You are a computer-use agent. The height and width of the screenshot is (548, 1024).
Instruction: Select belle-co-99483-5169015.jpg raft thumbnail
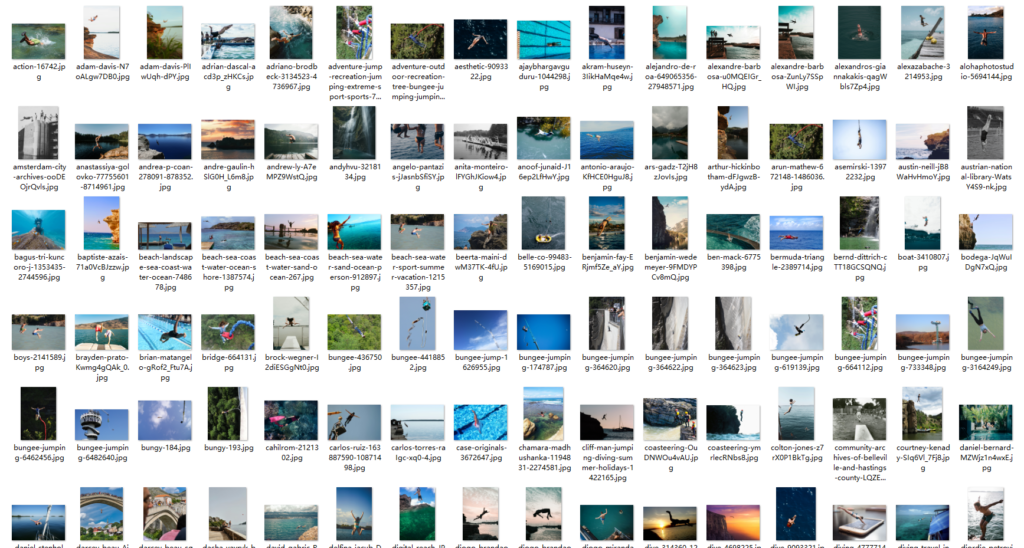point(544,223)
